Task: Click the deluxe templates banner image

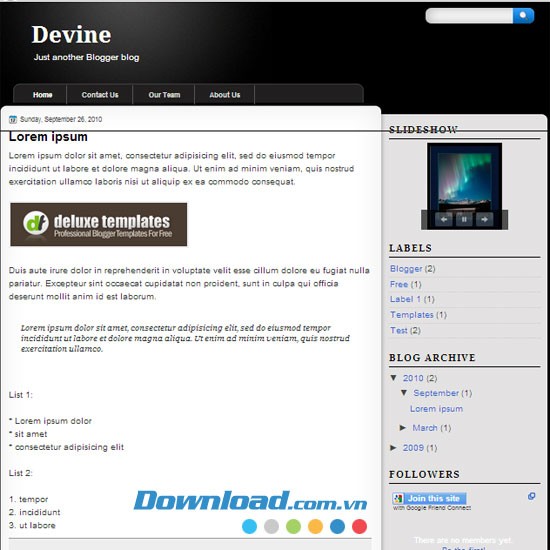Action: pyautogui.click(x=99, y=224)
